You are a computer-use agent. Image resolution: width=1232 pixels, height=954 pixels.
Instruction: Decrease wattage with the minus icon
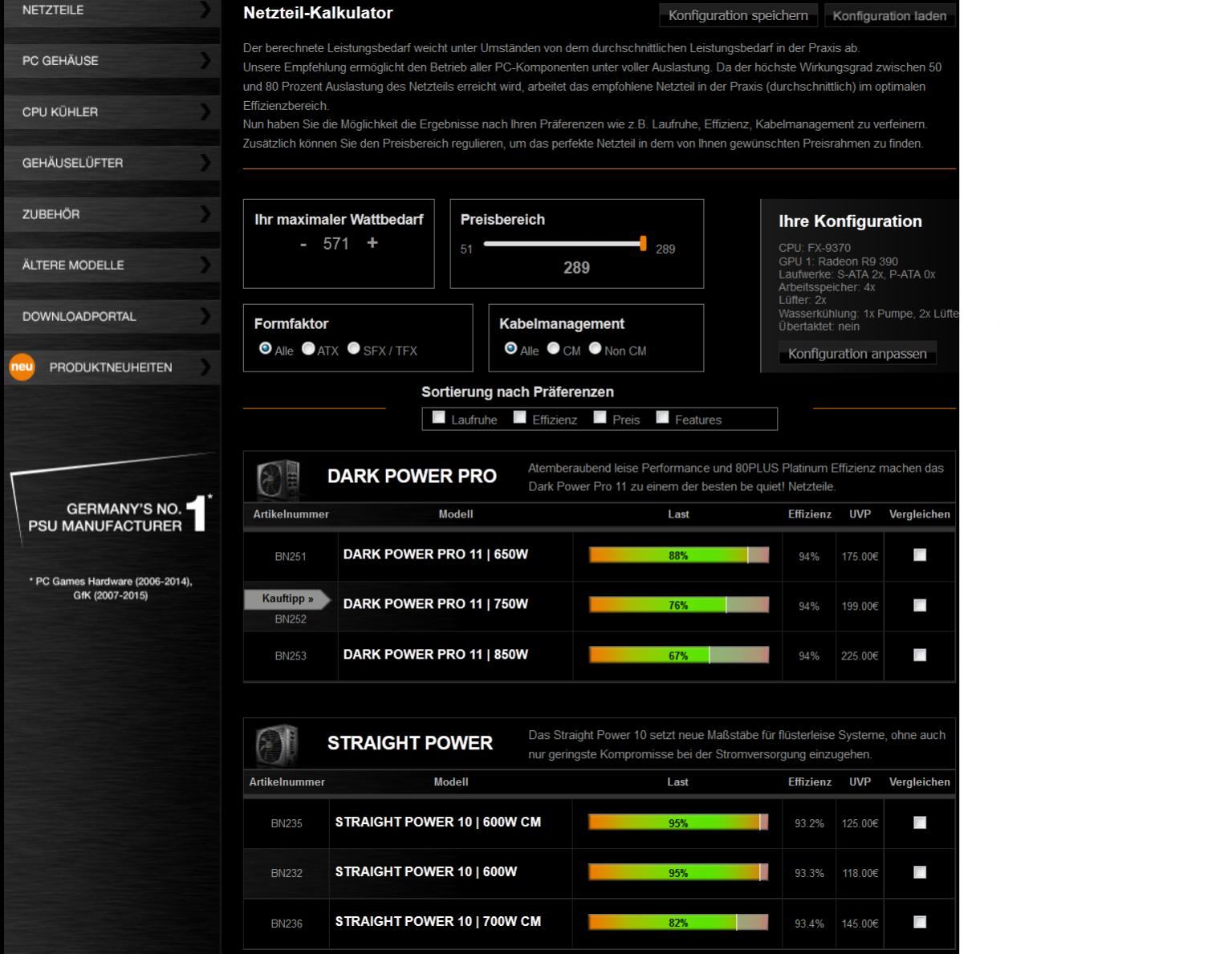click(303, 244)
